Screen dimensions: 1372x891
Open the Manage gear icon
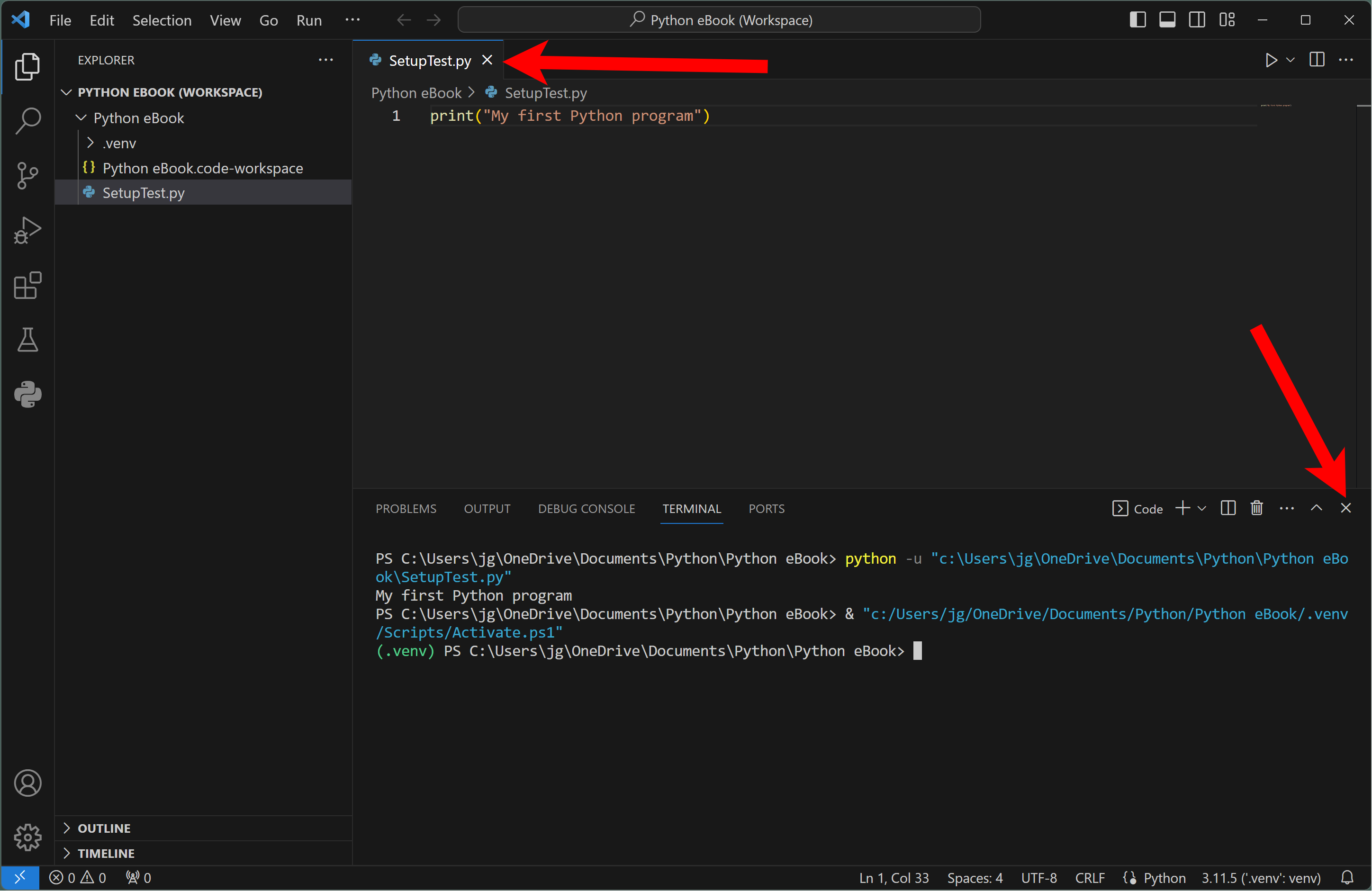click(x=27, y=837)
